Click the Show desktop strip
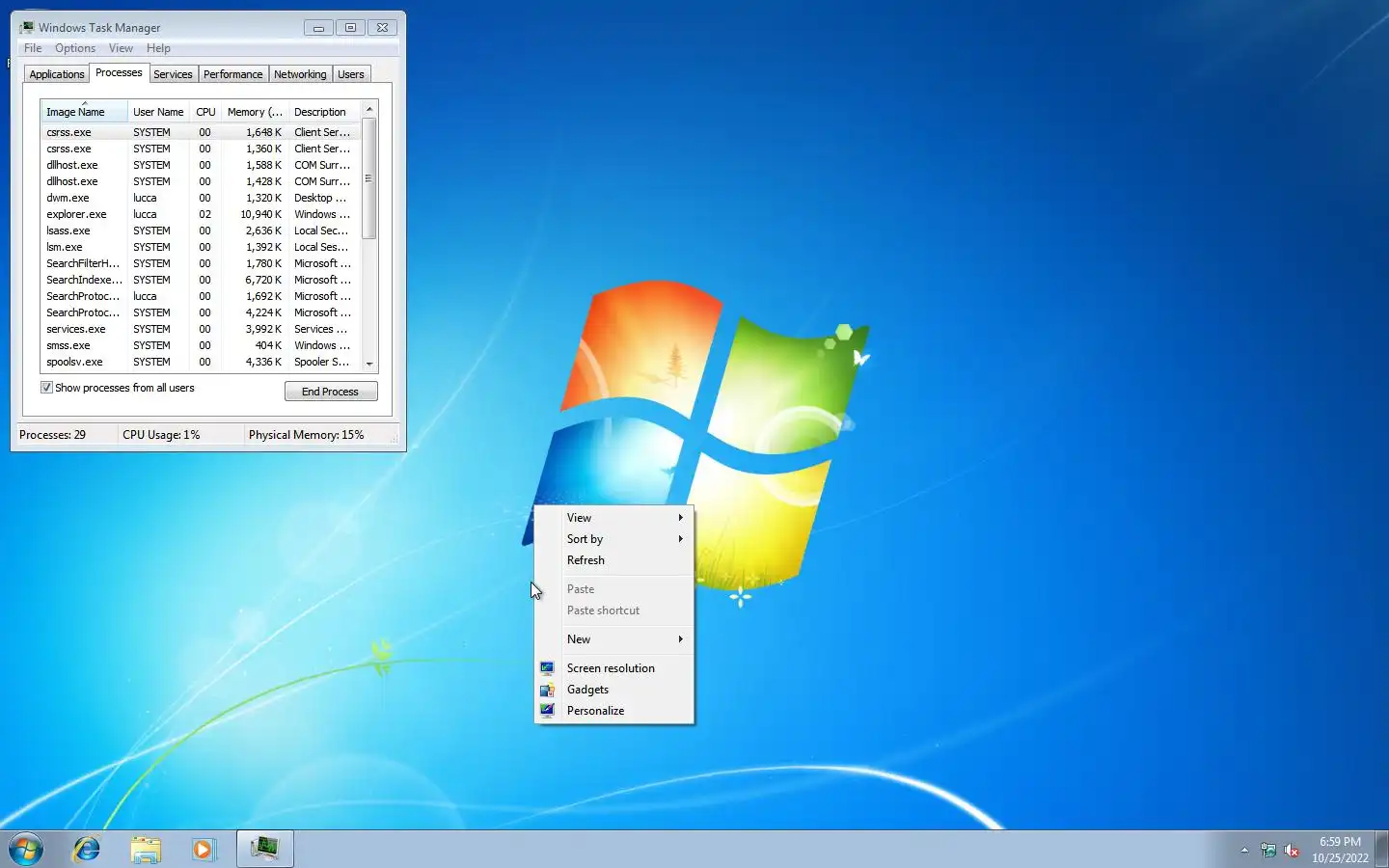Viewport: 1389px width, 868px height. (1381, 849)
